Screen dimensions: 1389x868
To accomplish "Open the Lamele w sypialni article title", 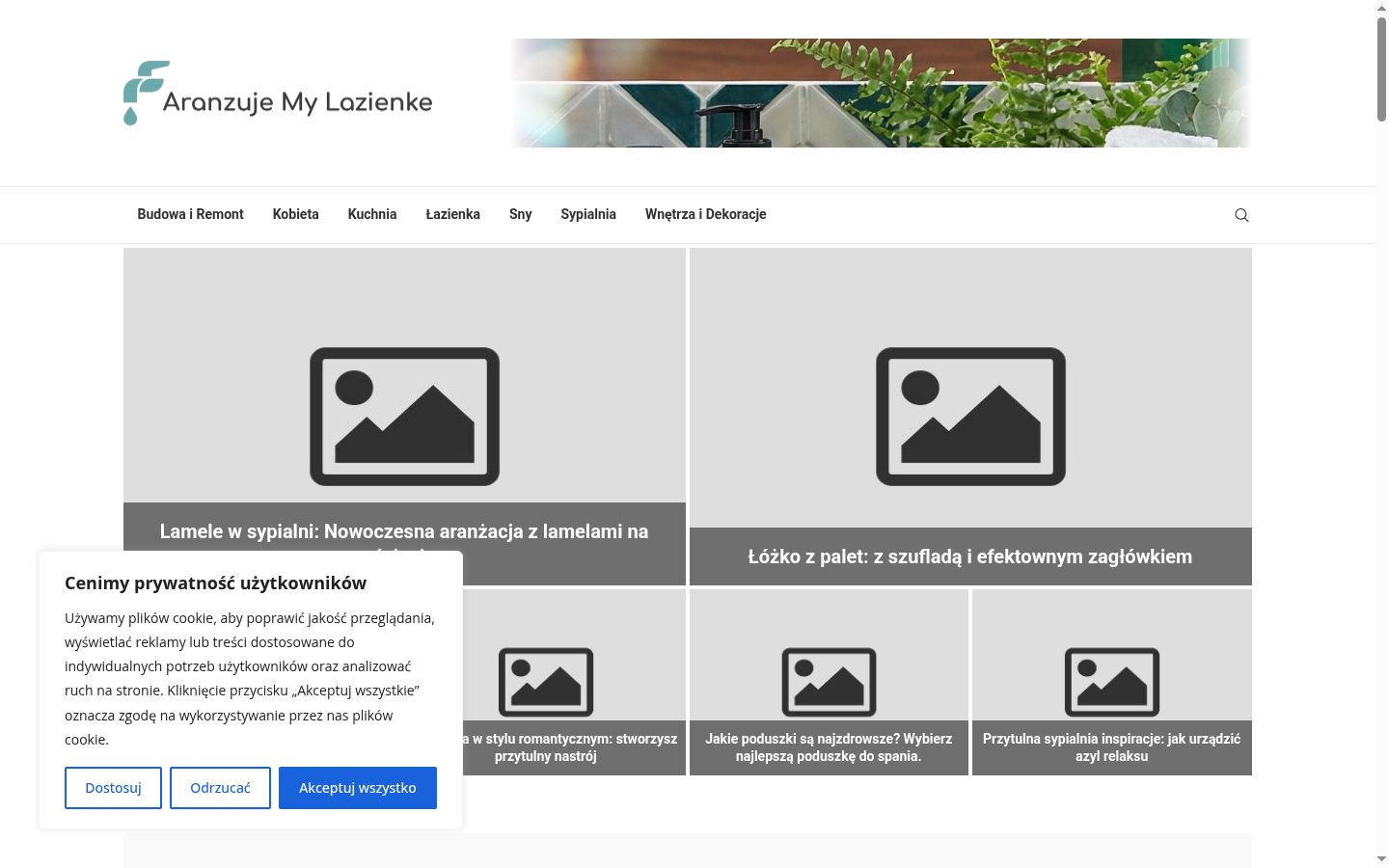I will click(404, 532).
